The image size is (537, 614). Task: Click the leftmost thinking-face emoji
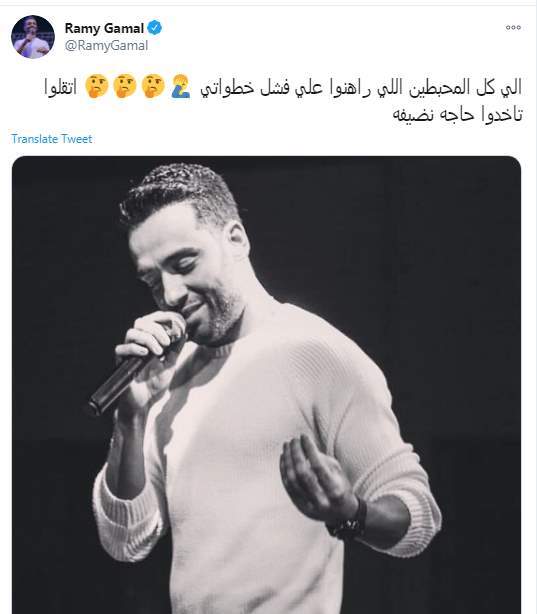(96, 87)
